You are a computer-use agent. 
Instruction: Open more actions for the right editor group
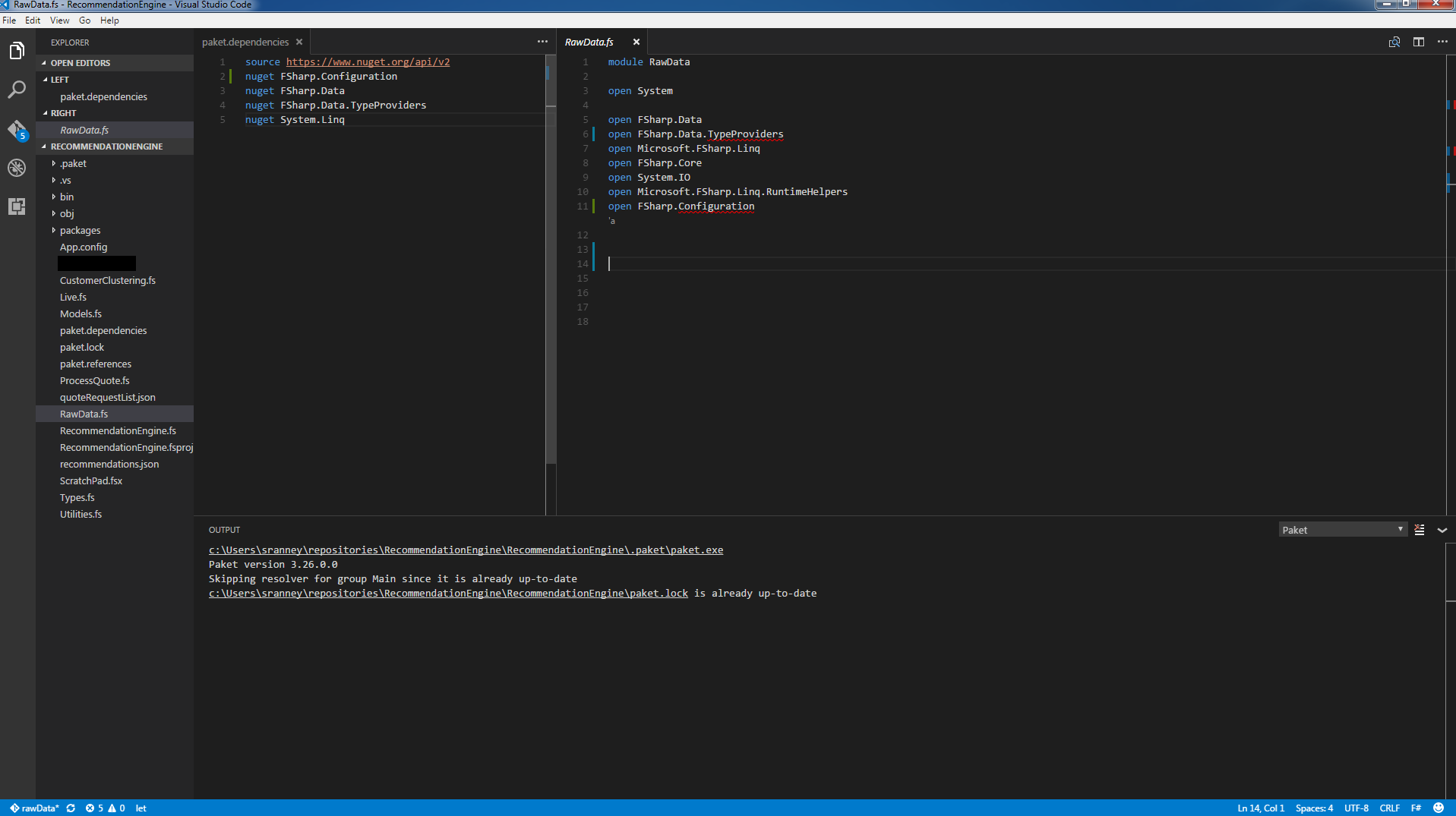pos(1442,42)
